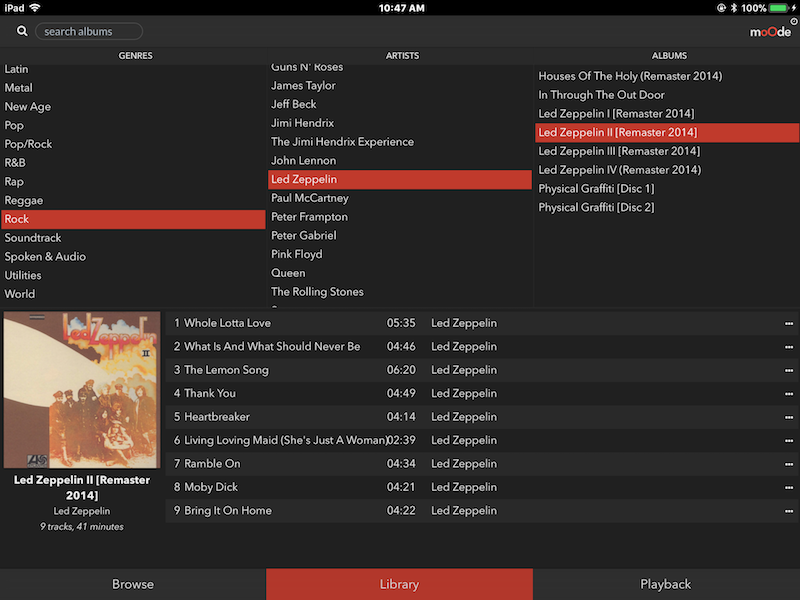Open album In Through The Out Door
Image resolution: width=800 pixels, height=600 pixels.
(x=667, y=95)
